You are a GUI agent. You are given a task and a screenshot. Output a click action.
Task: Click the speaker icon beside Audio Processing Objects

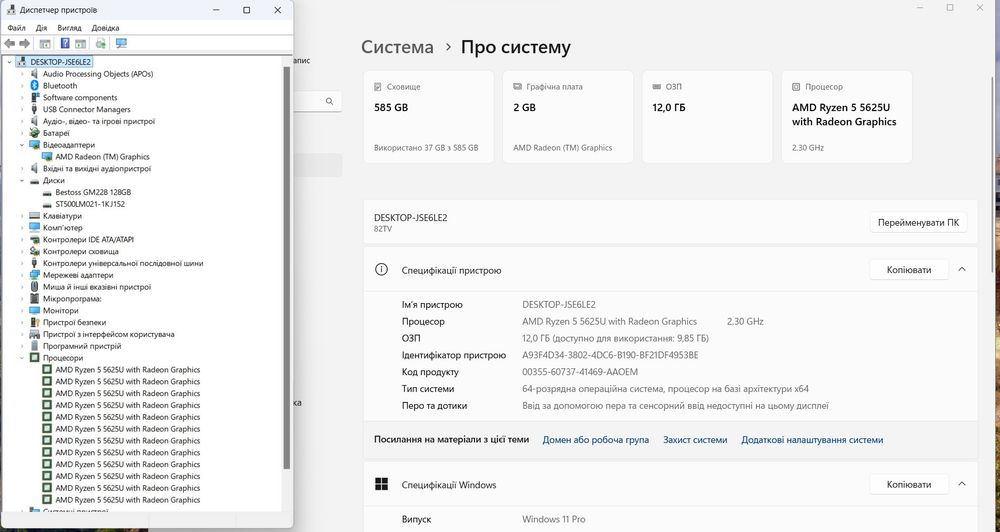(x=34, y=74)
